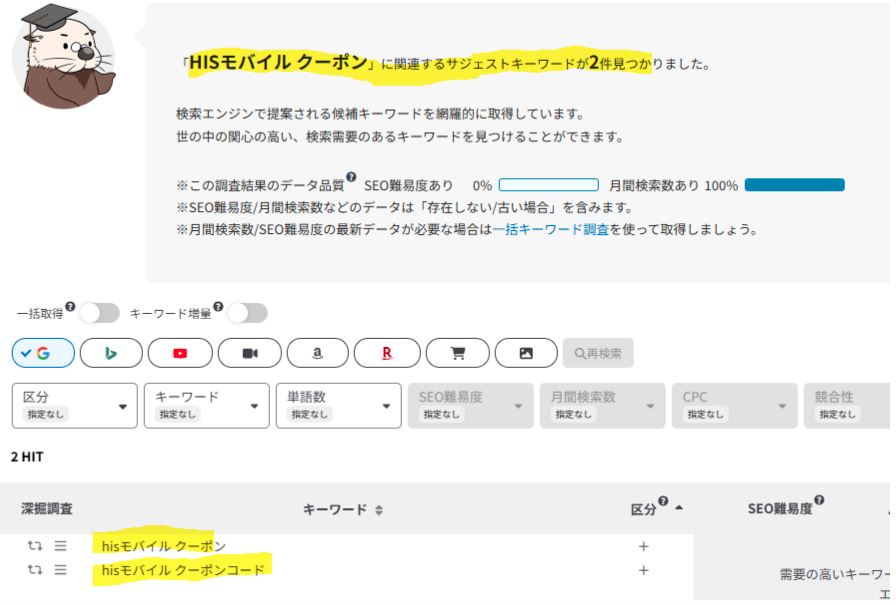
Task: Open the SEO難易度 filter dropdown
Action: pyautogui.click(x=470, y=406)
